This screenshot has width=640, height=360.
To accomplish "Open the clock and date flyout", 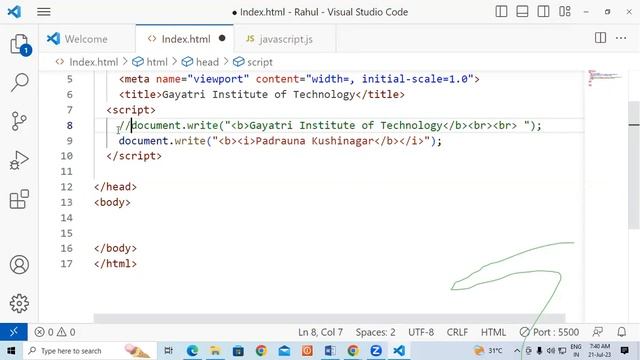I will tap(599, 351).
